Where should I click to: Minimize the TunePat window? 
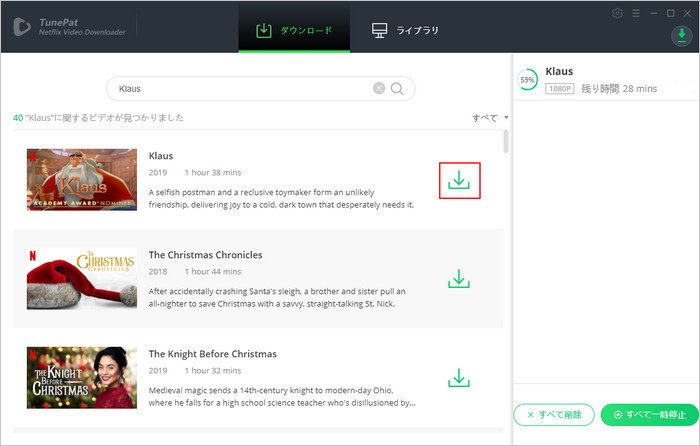pyautogui.click(x=654, y=13)
